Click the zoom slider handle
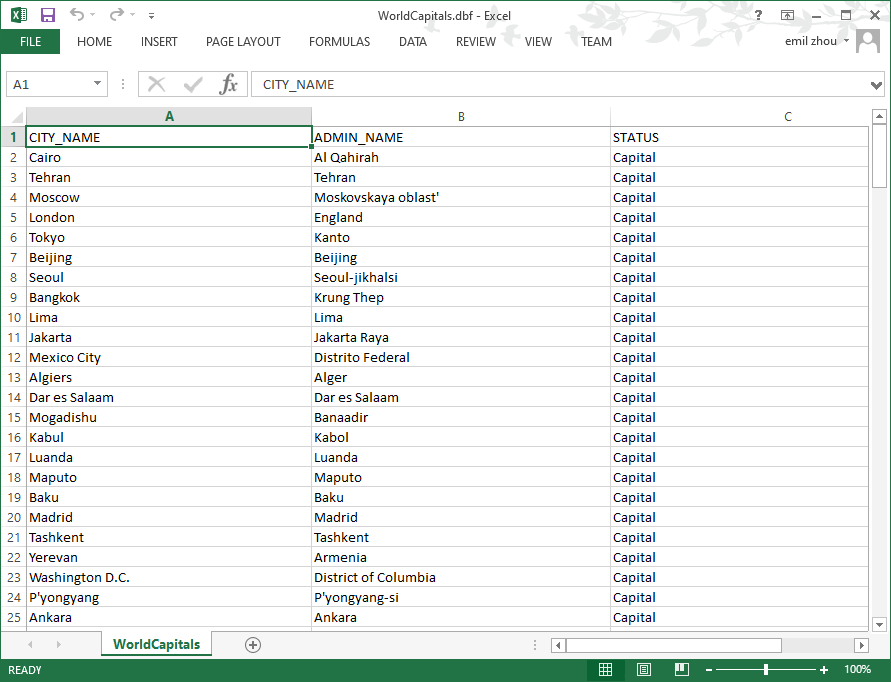 click(766, 670)
